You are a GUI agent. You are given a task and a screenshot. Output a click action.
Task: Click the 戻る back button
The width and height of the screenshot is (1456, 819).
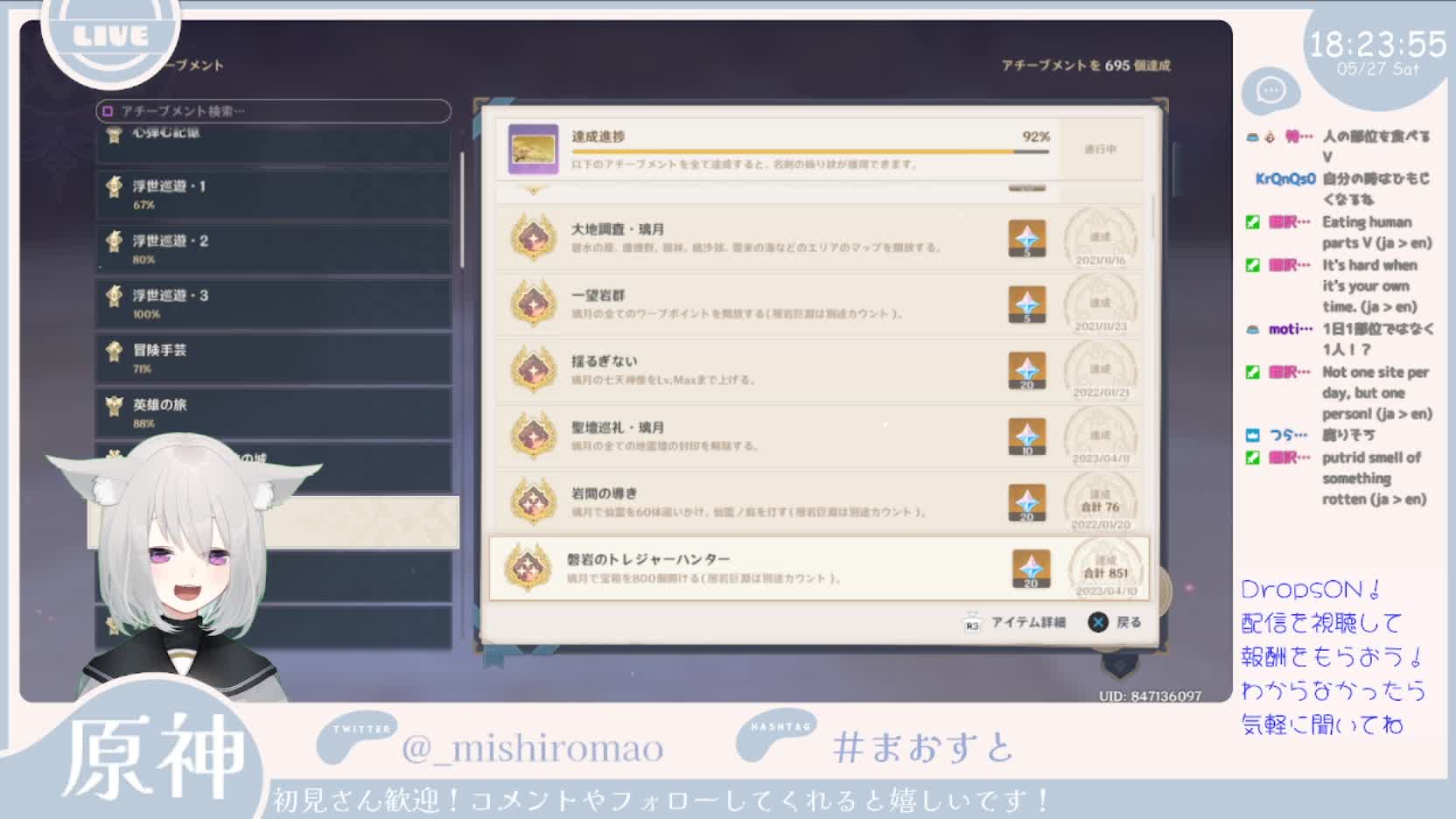click(1115, 622)
